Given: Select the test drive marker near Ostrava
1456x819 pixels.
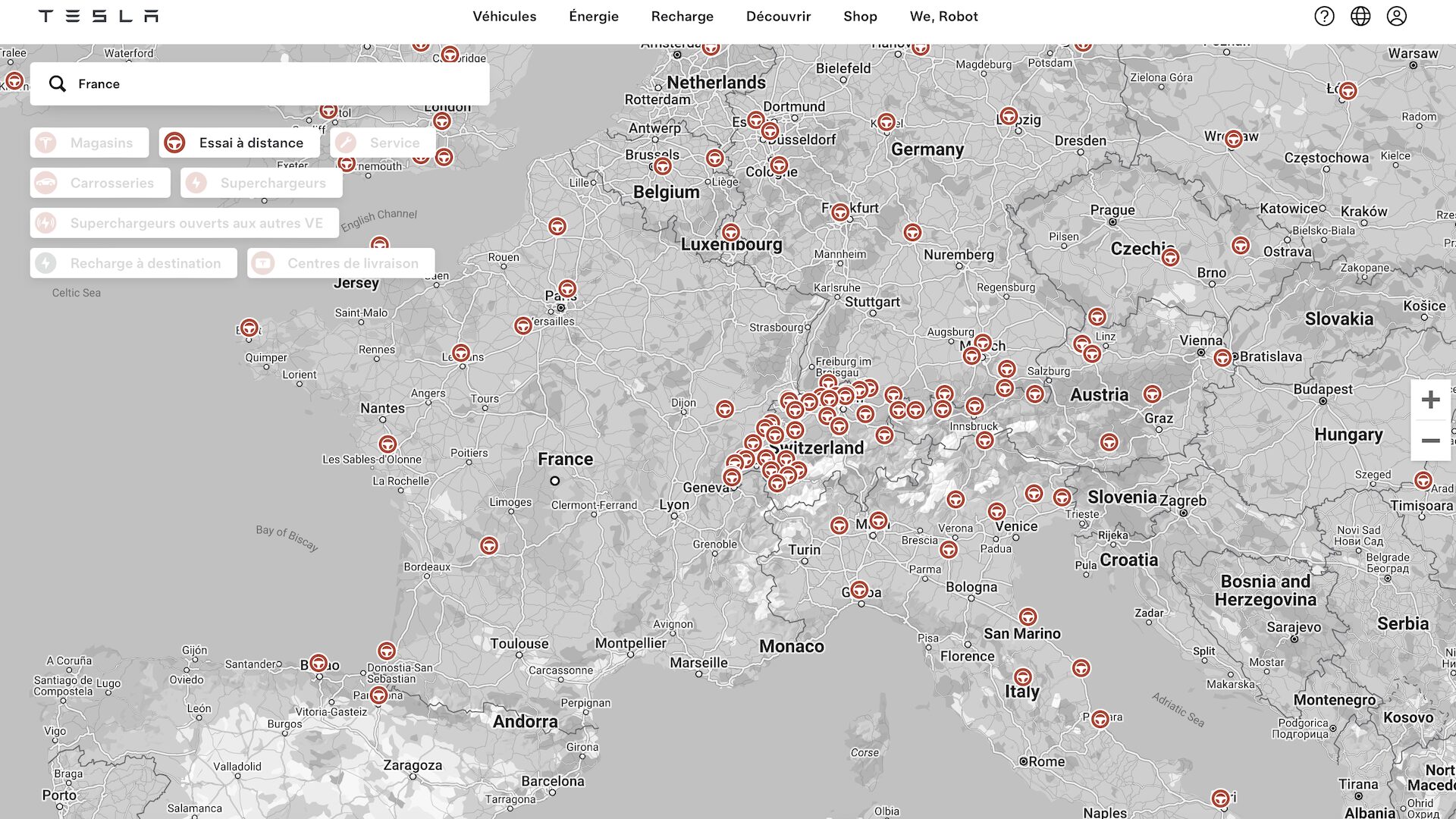Looking at the screenshot, I should tap(1241, 246).
